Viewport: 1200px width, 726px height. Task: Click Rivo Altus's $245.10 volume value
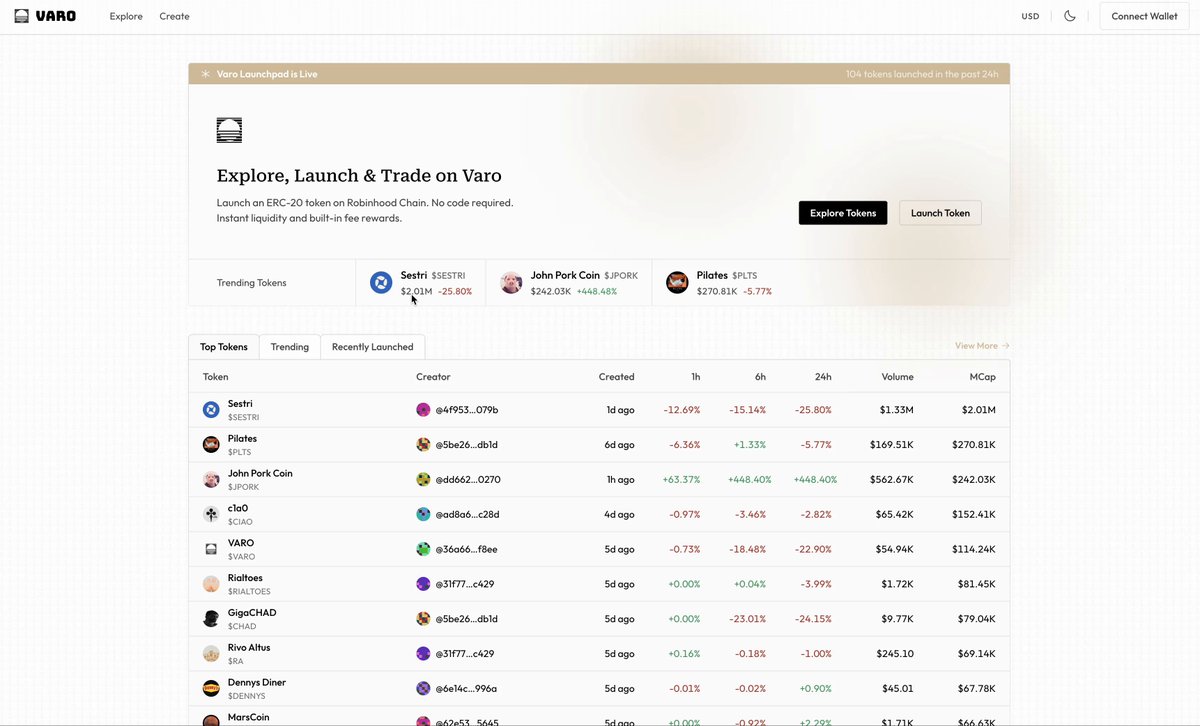[x=893, y=654]
